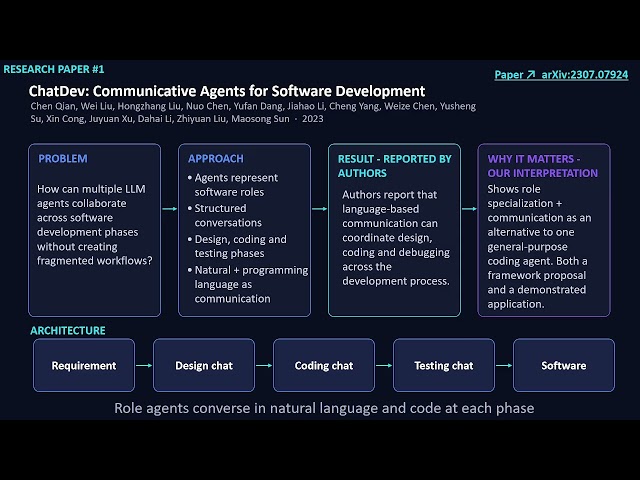Click the Testing chat box
640x480 pixels.
(444, 365)
